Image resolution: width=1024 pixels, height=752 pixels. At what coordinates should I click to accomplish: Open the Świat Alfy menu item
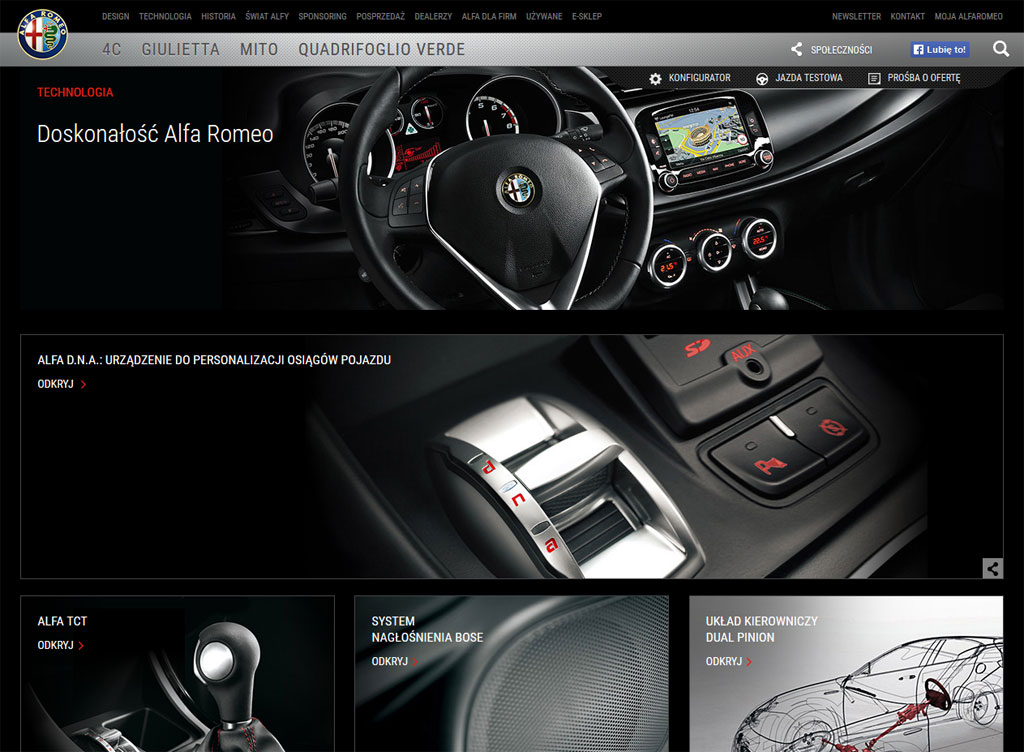(x=267, y=16)
